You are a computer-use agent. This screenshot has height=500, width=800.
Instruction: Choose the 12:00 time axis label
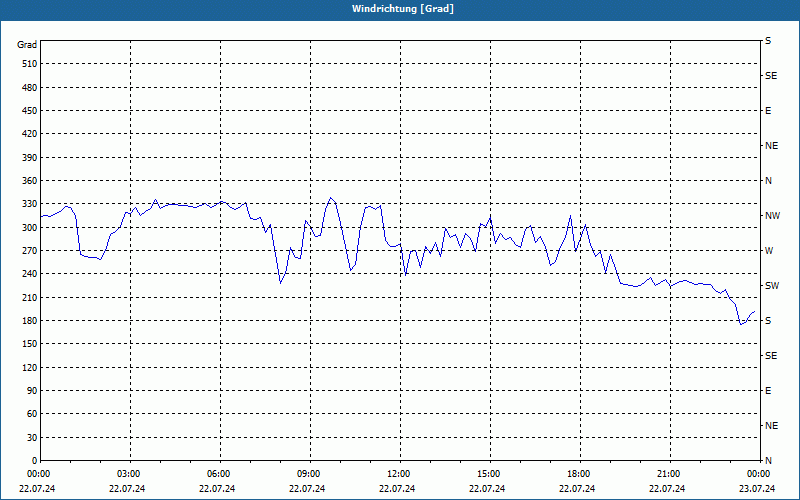398,474
